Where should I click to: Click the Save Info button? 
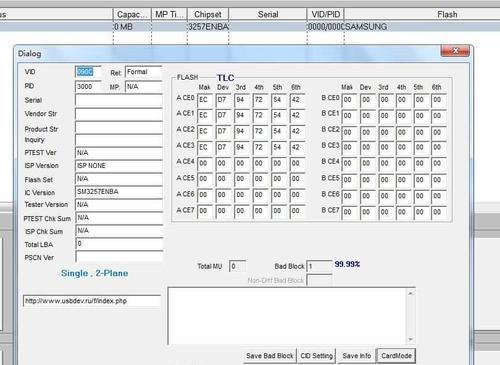pos(356,356)
